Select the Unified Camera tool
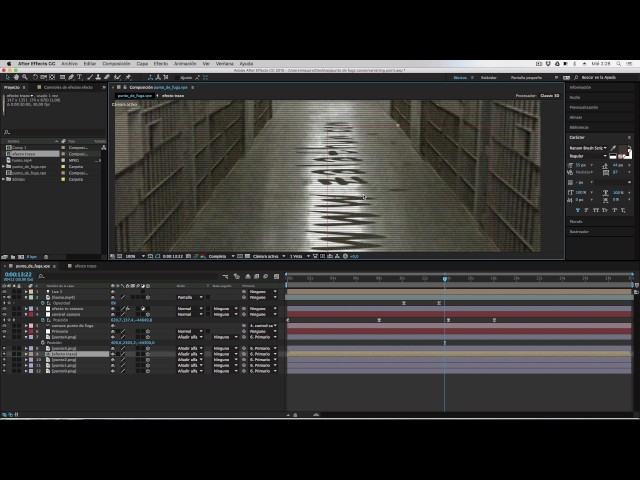This screenshot has width=640, height=480. click(x=44, y=77)
